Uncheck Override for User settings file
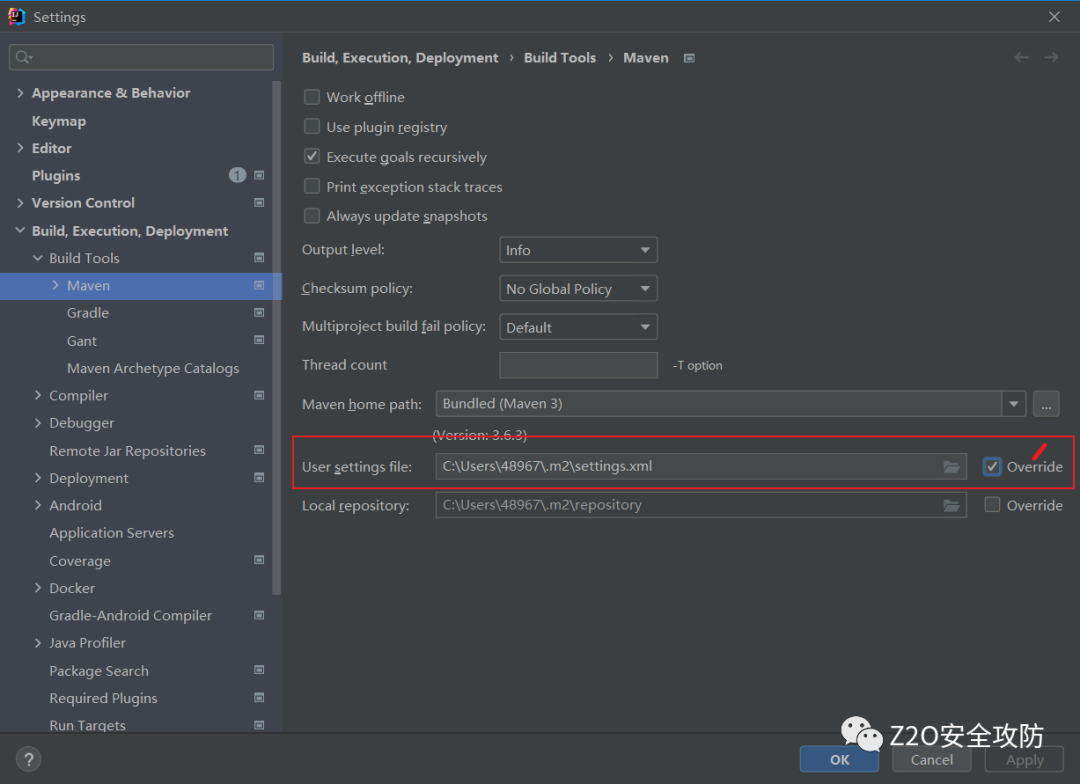The height and width of the screenshot is (784, 1080). click(992, 466)
